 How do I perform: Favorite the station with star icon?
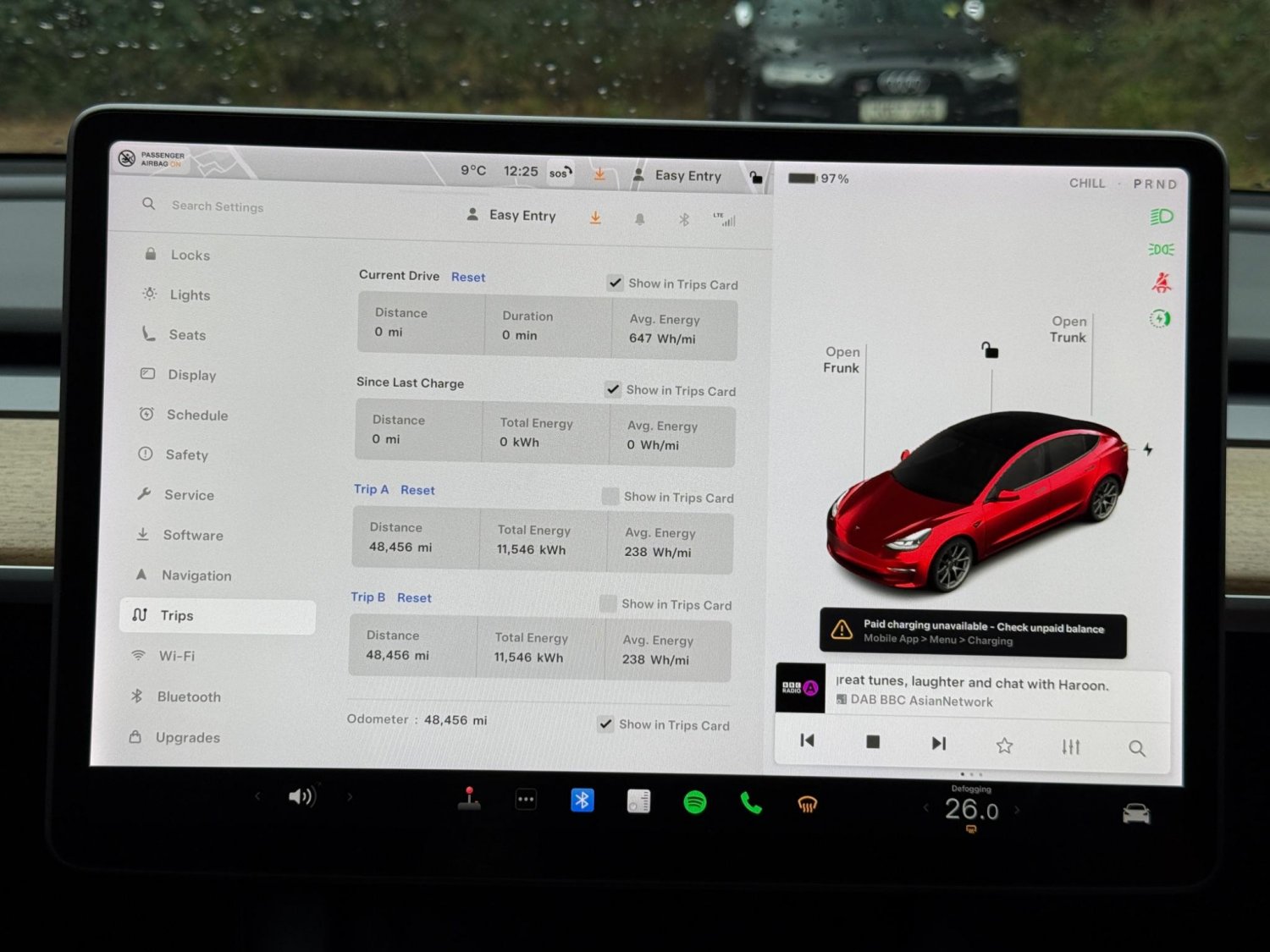pos(1004,746)
